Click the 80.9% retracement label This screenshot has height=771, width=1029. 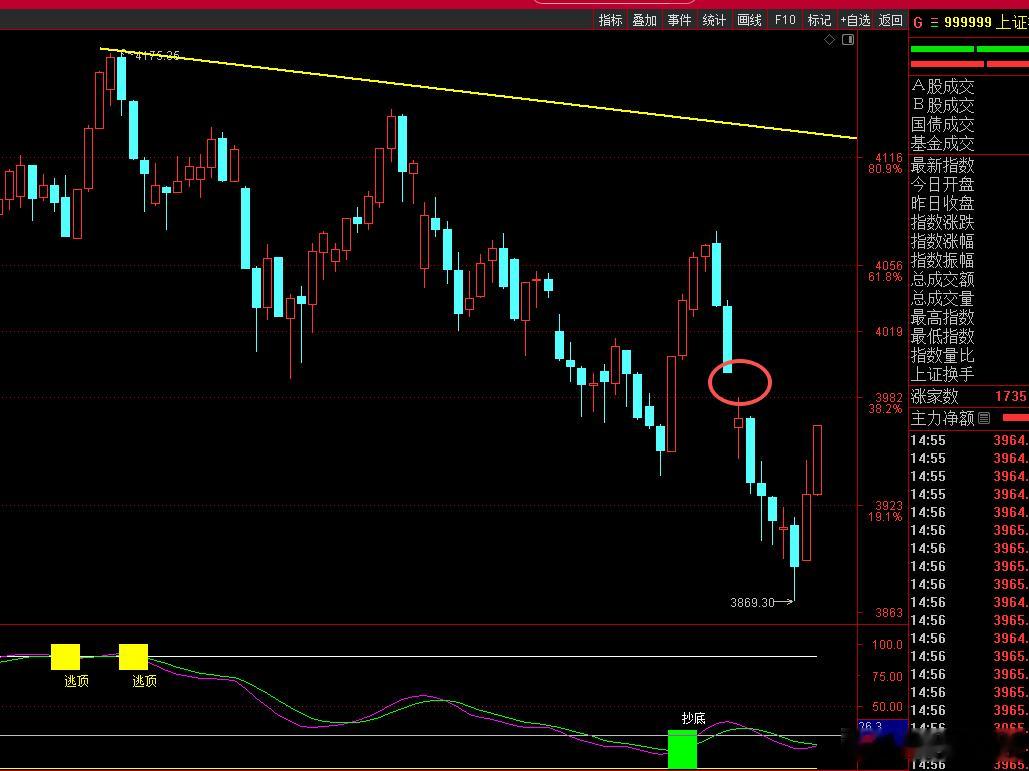(x=885, y=169)
